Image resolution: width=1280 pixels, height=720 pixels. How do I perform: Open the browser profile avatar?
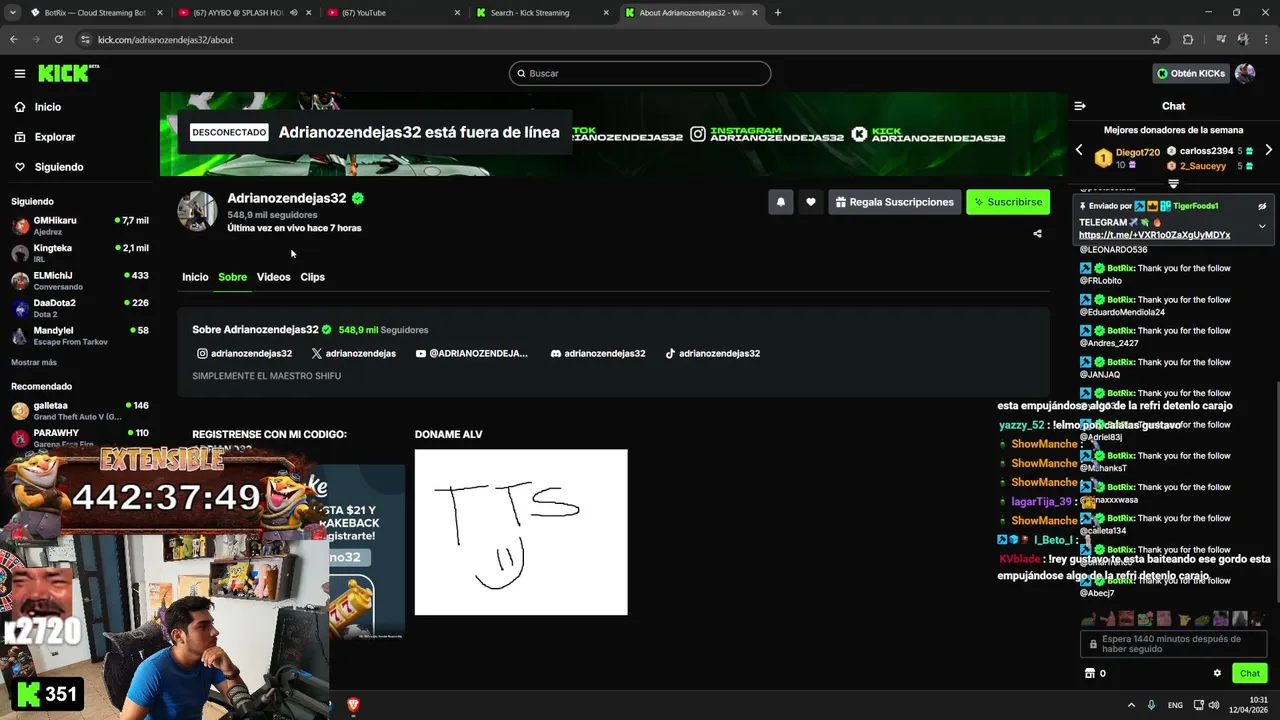click(1243, 40)
